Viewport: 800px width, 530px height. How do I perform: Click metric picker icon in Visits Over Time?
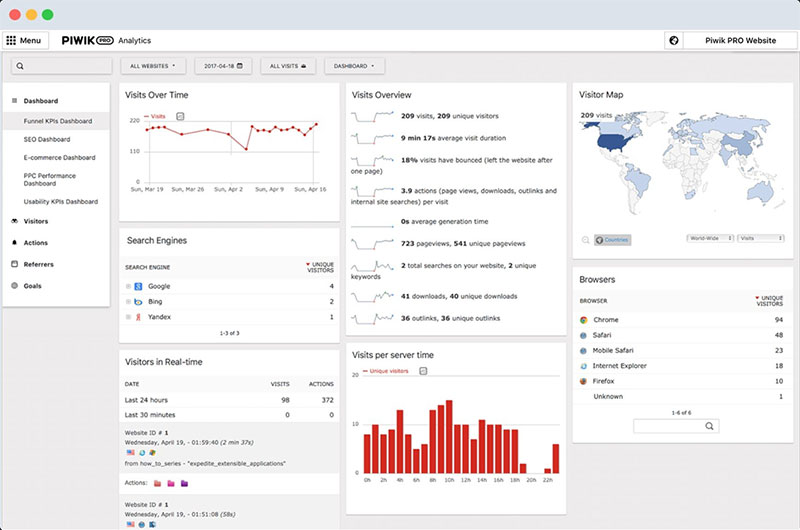[180, 116]
